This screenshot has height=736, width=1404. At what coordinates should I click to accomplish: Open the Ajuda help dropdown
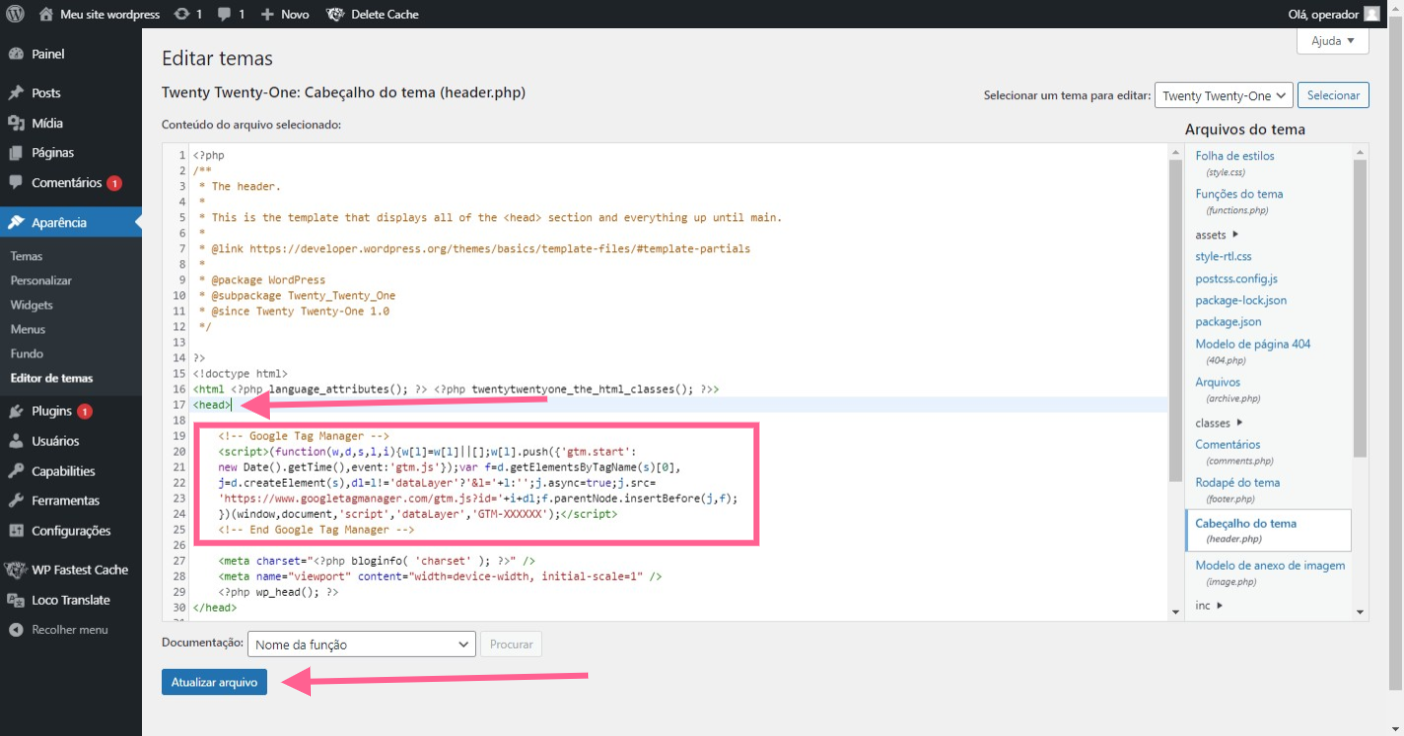tap(1333, 41)
